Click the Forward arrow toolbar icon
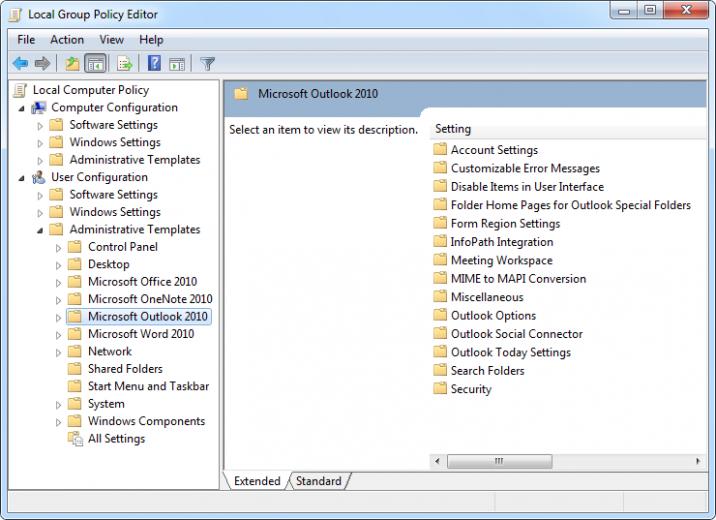 pos(42,63)
